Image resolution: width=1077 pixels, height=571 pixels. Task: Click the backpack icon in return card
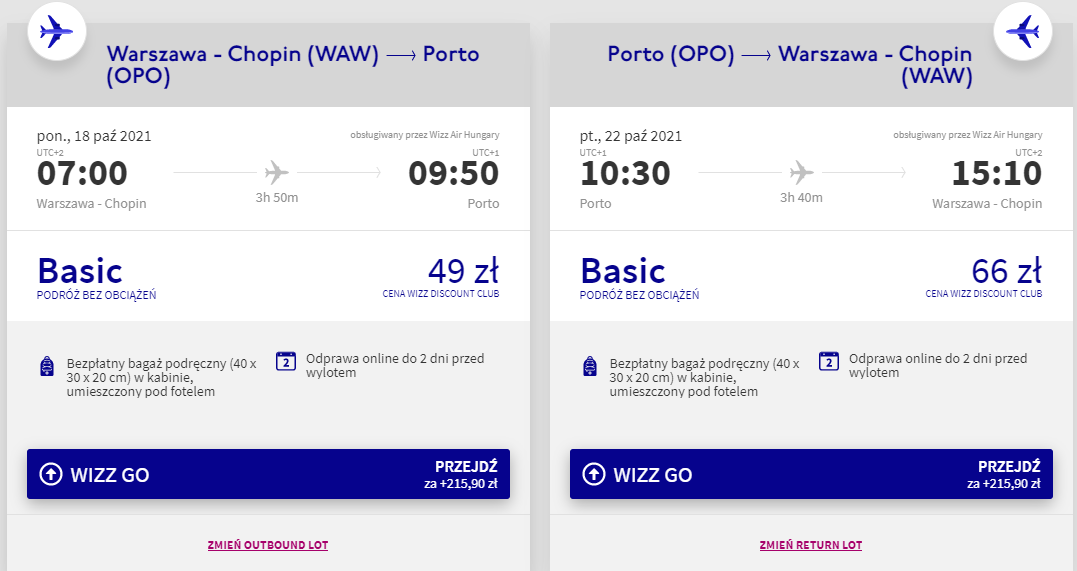point(589,366)
